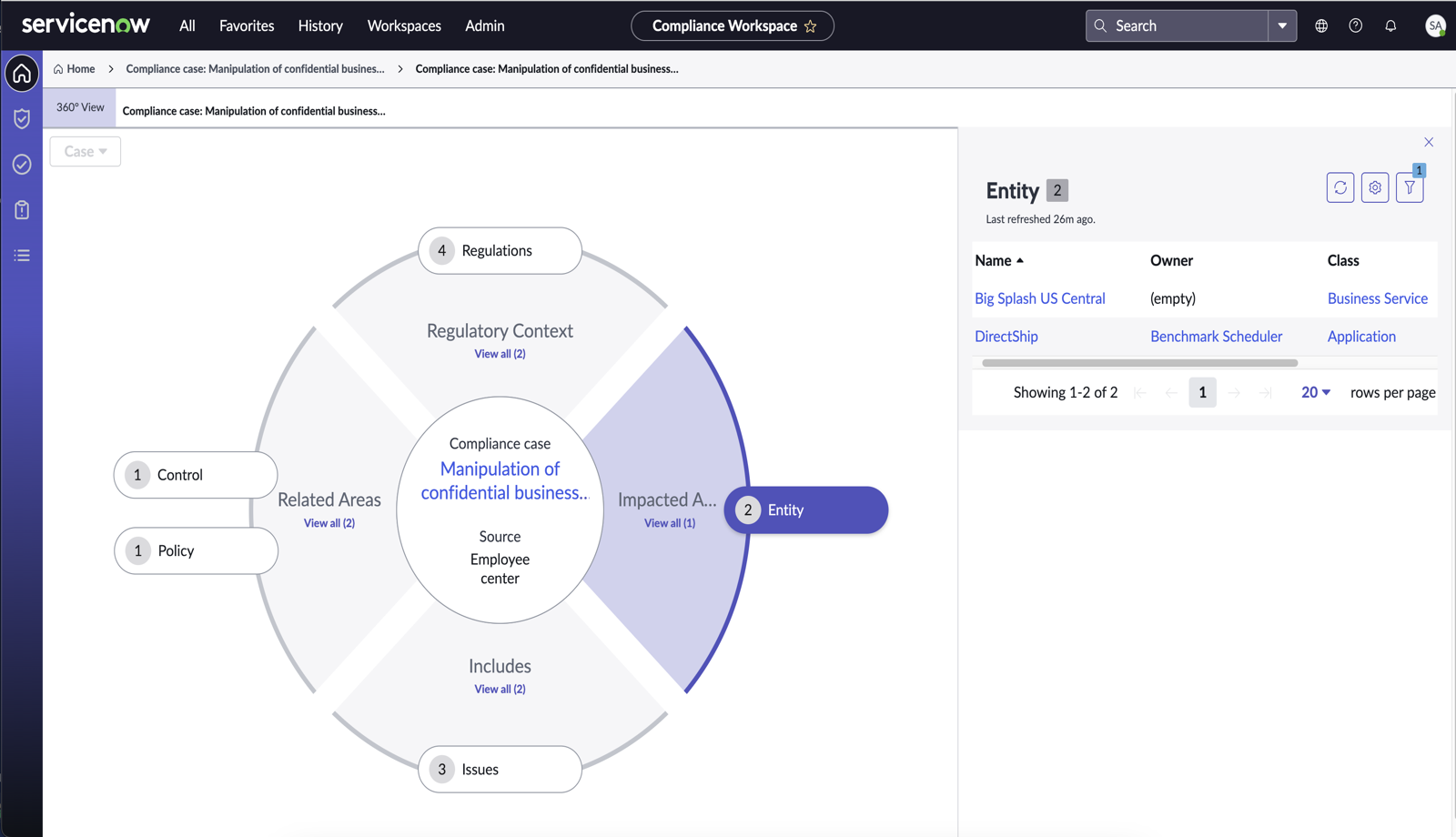Sort the list by Name column
The height and width of the screenshot is (837, 1456).
tap(999, 260)
